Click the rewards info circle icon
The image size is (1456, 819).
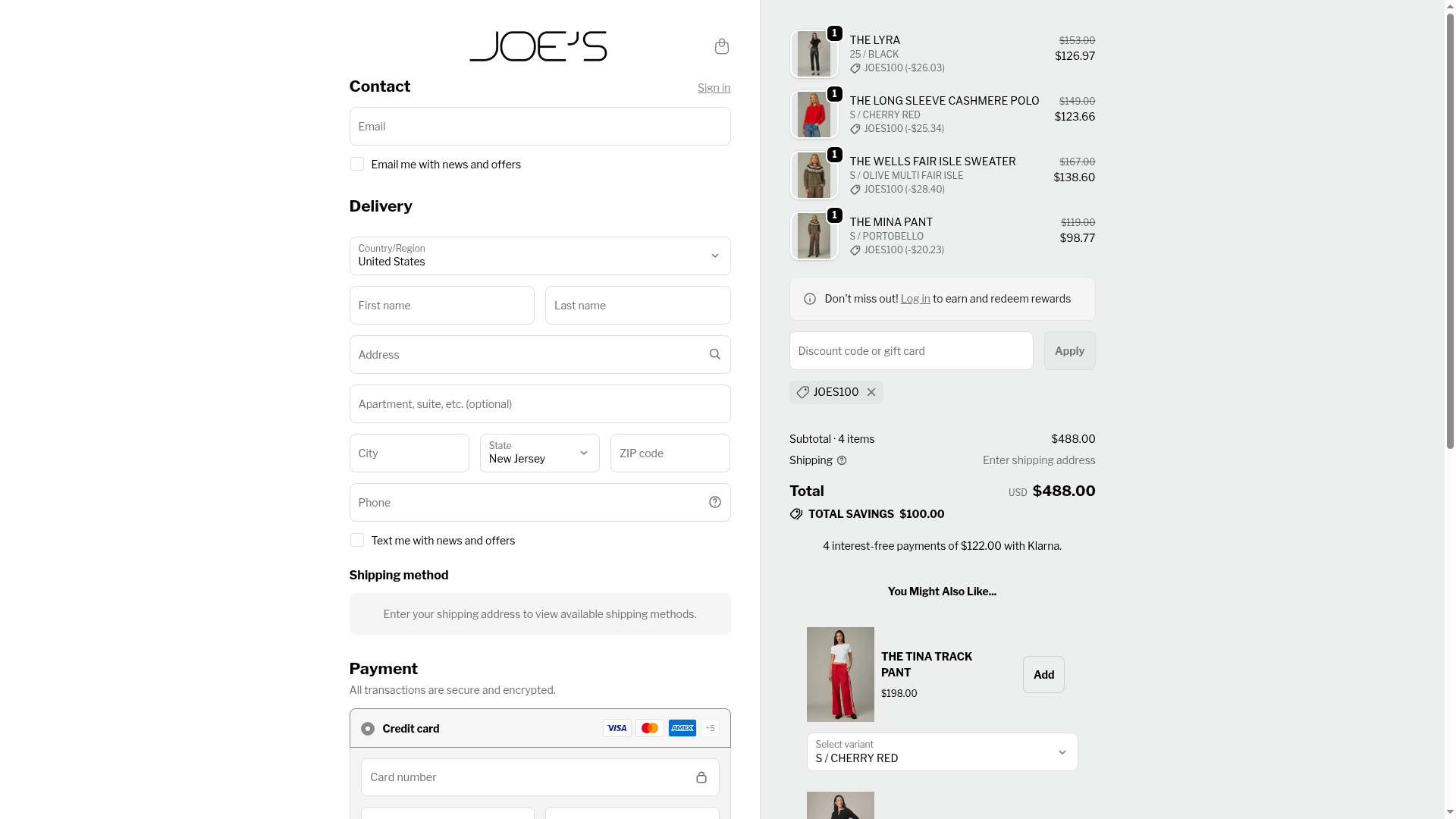pos(810,299)
